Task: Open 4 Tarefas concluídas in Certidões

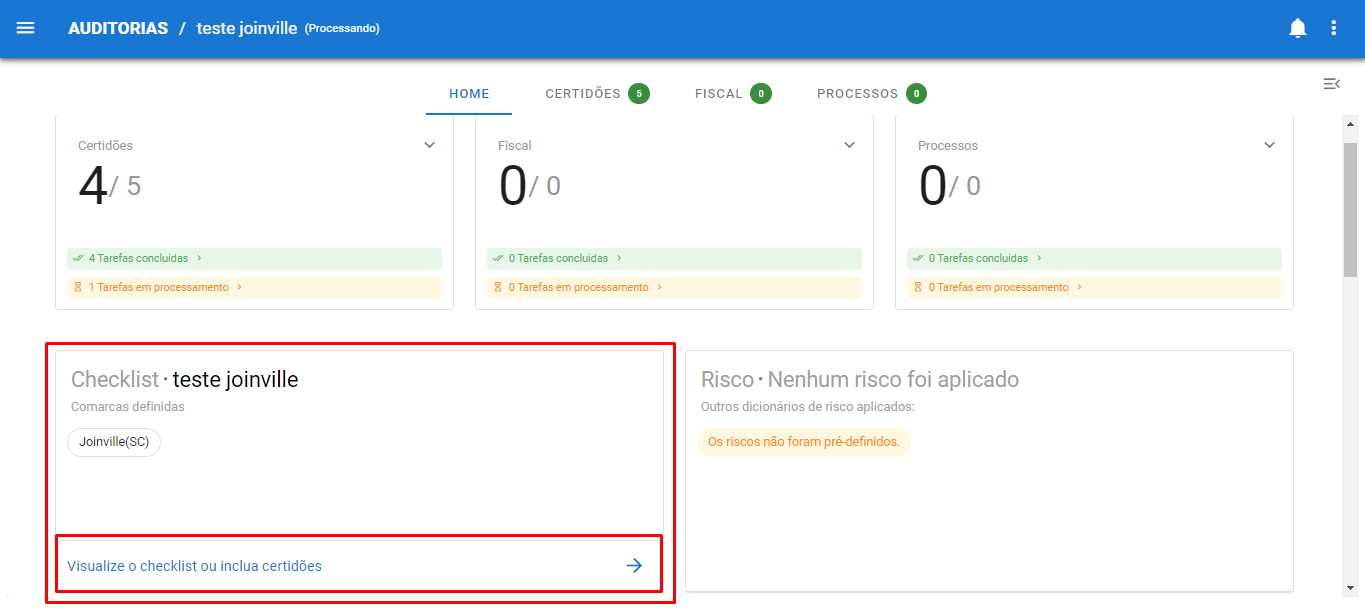Action: pos(138,258)
